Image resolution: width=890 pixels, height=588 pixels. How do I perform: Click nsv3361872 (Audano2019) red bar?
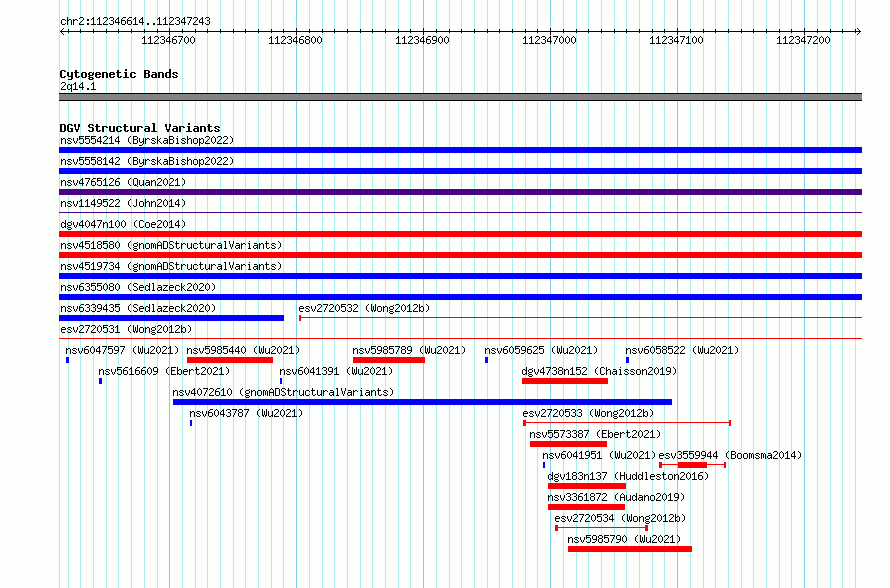coord(586,507)
